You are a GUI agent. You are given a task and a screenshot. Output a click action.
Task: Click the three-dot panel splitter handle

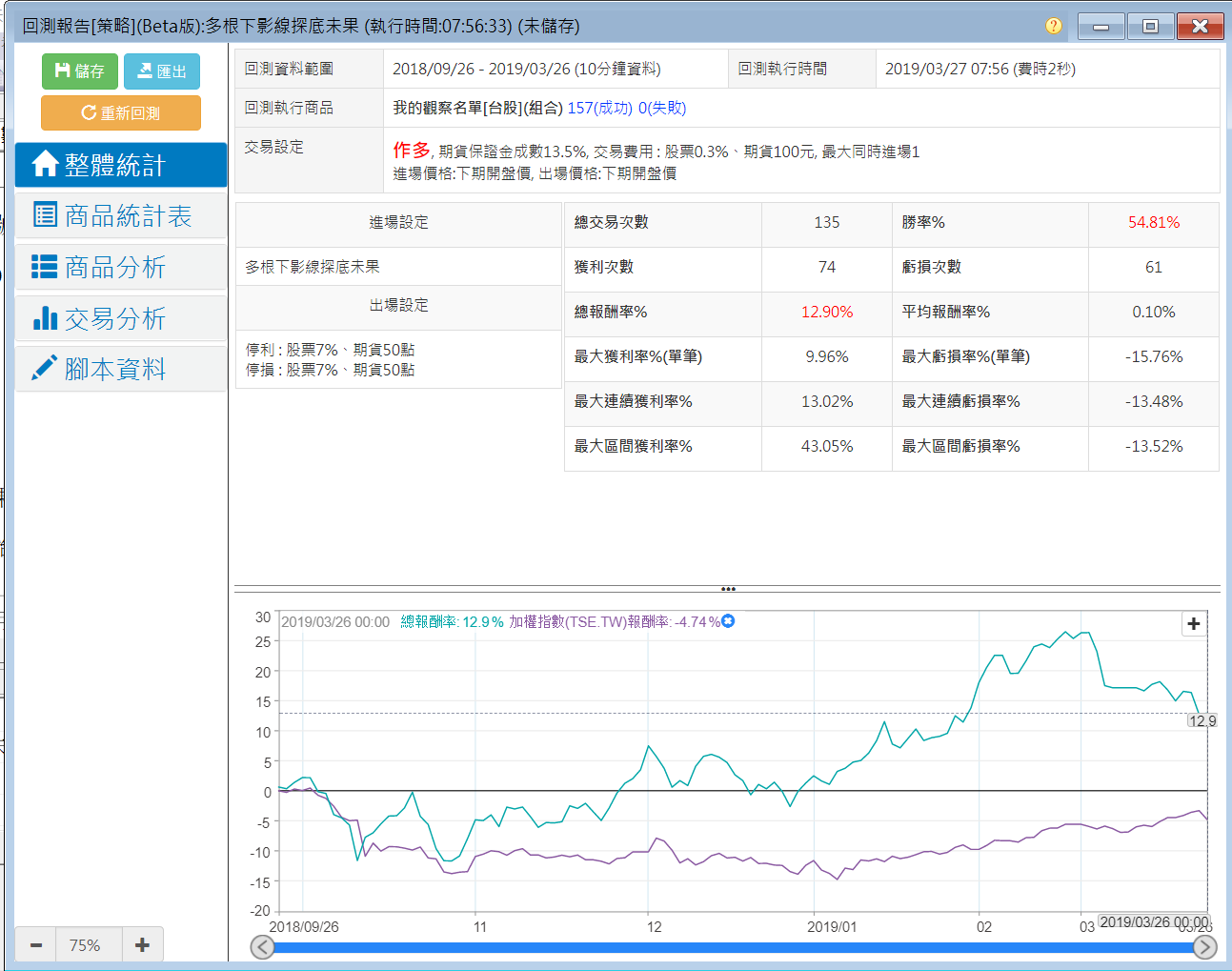click(728, 589)
